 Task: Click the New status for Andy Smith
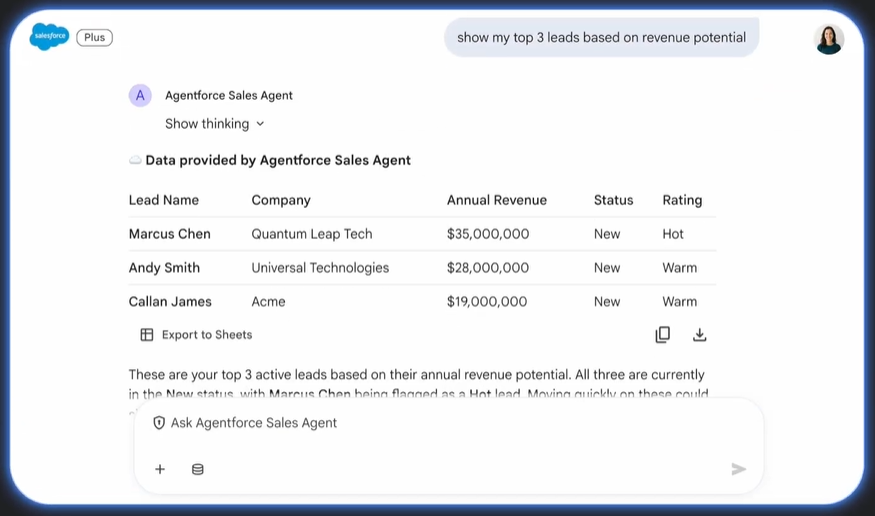coord(607,268)
